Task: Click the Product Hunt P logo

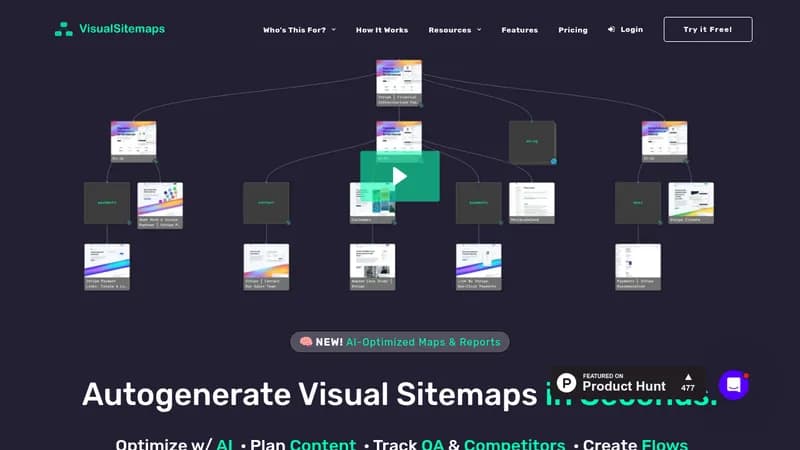Action: pos(566,383)
